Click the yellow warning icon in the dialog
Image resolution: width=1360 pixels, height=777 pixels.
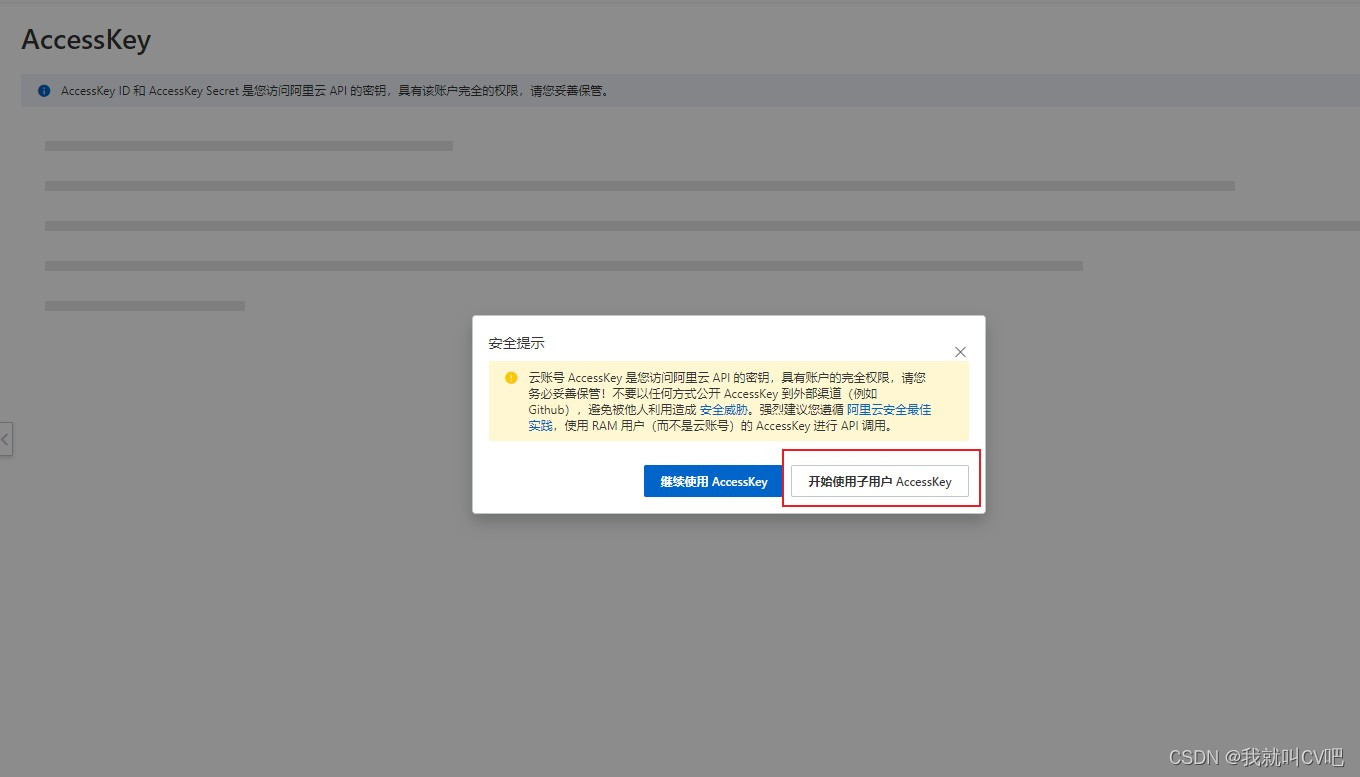click(510, 378)
